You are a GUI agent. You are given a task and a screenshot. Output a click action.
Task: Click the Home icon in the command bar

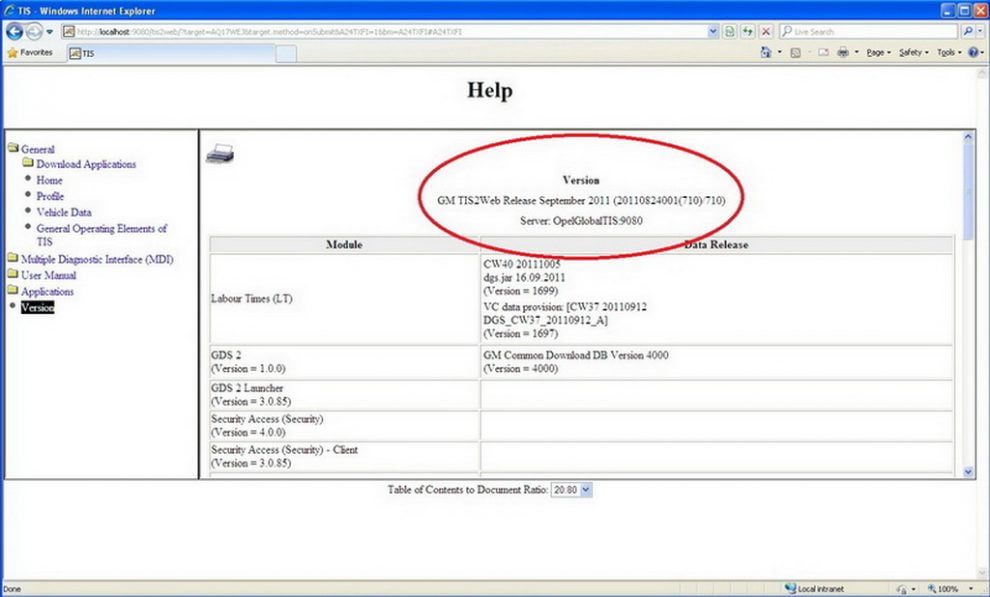pos(764,51)
